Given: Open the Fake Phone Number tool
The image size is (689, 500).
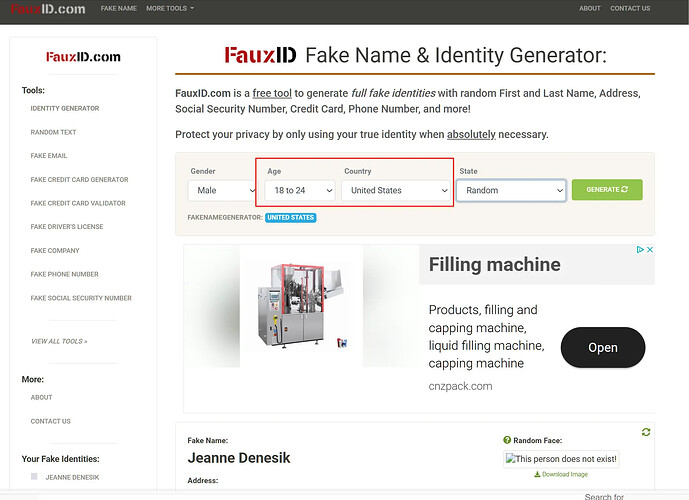Looking at the screenshot, I should (x=64, y=274).
